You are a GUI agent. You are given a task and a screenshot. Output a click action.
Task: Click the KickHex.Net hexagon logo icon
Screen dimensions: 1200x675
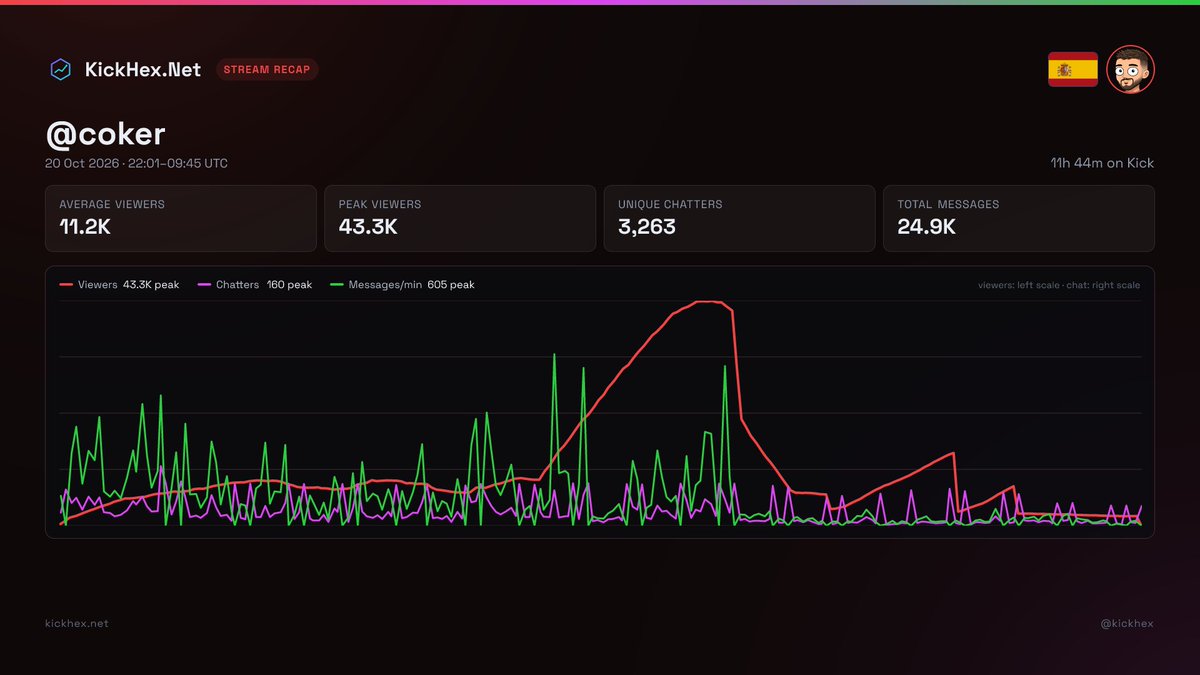coord(61,70)
